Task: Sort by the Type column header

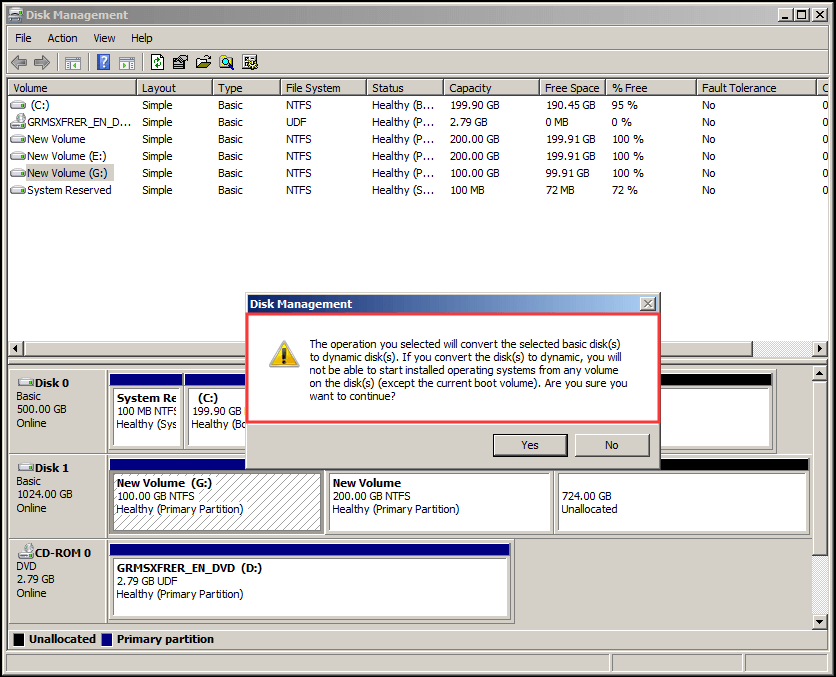Action: (246, 88)
